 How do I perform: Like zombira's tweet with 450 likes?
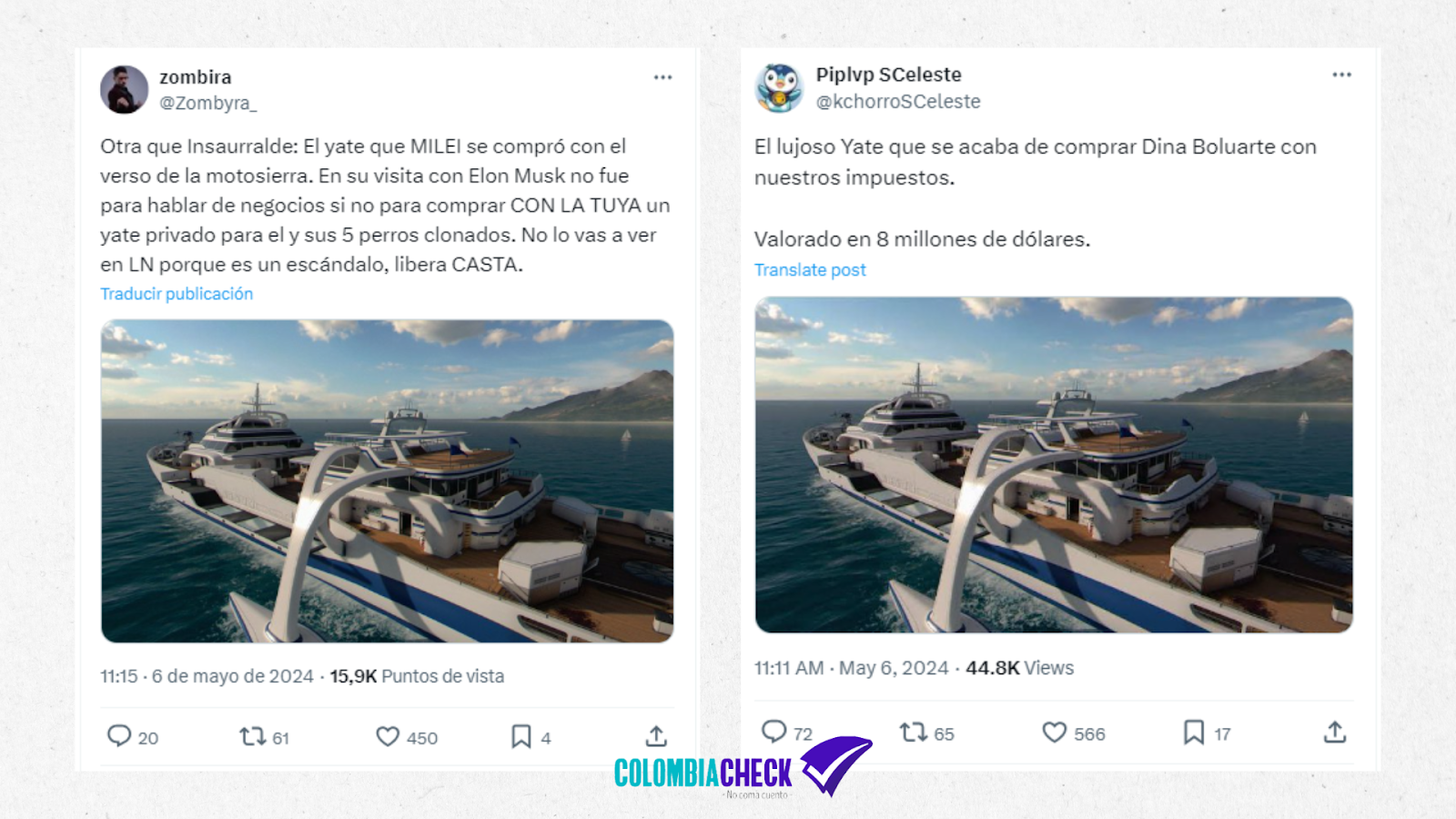[388, 736]
